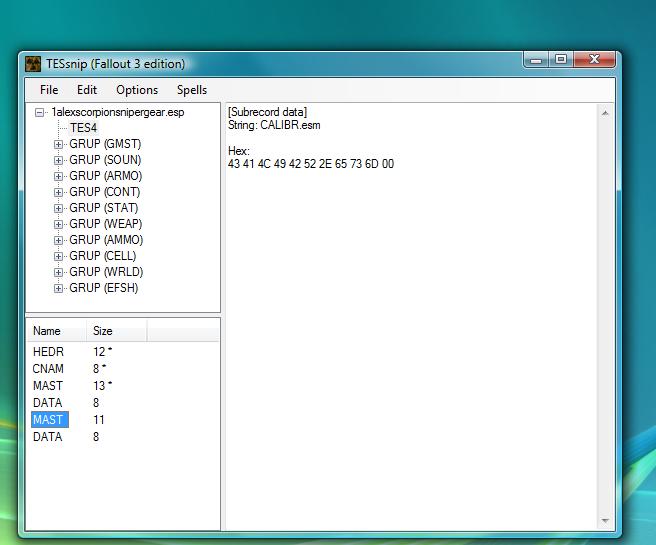The image size is (656, 545).
Task: Select GRUP (GMST) tree label
Action: (x=105, y=144)
